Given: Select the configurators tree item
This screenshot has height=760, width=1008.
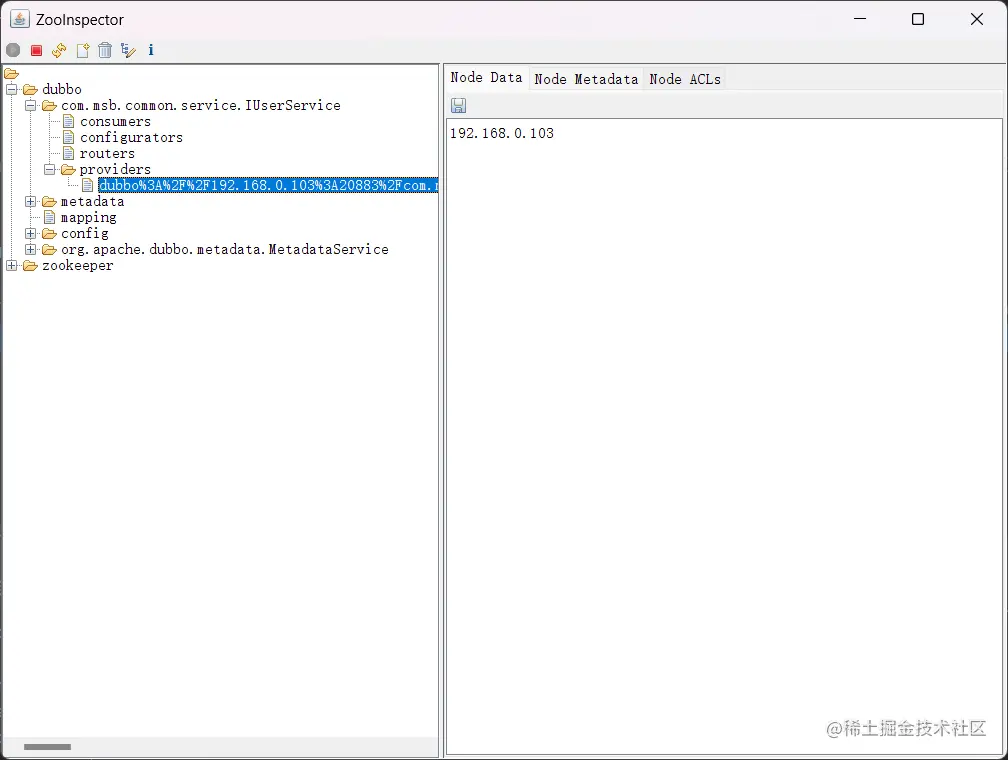Looking at the screenshot, I should pyautogui.click(x=131, y=138).
